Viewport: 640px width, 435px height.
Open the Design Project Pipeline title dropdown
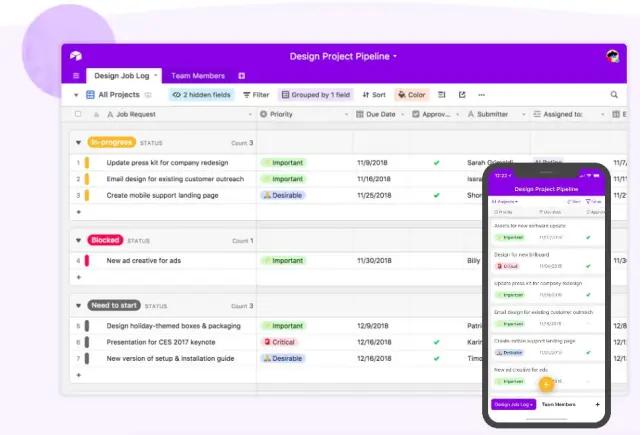343,57
